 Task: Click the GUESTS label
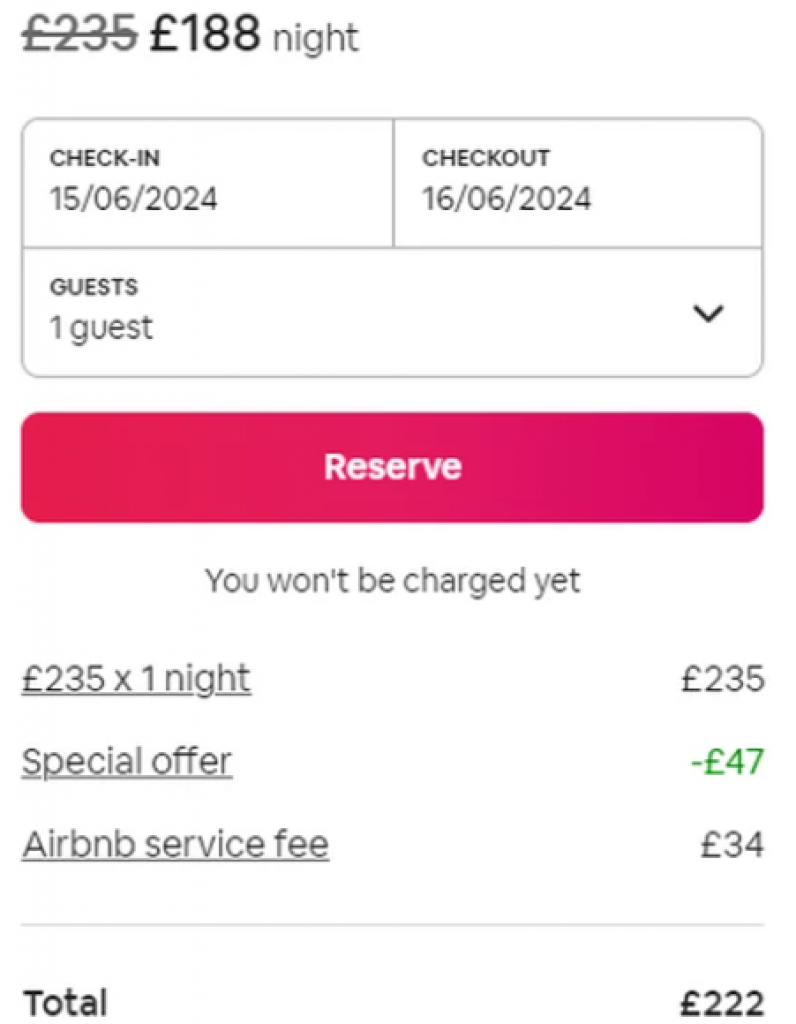click(94, 287)
